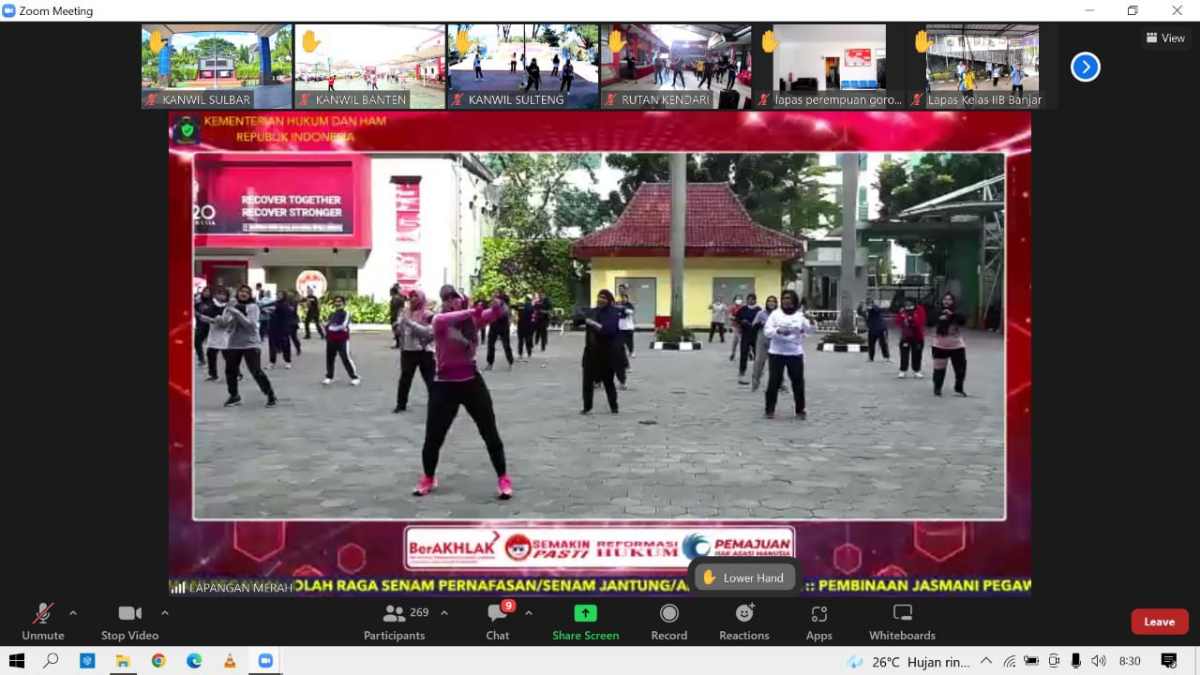
Task: Expand audio options arrow beside Unmute
Action: click(73, 613)
